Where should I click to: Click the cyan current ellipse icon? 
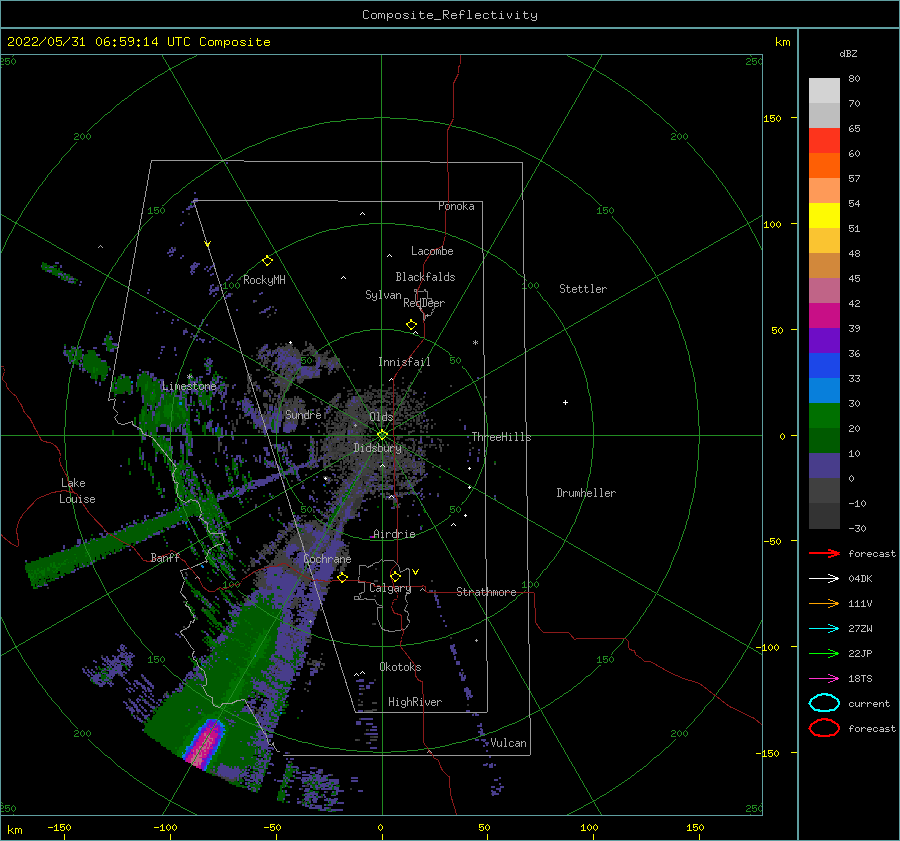click(824, 703)
